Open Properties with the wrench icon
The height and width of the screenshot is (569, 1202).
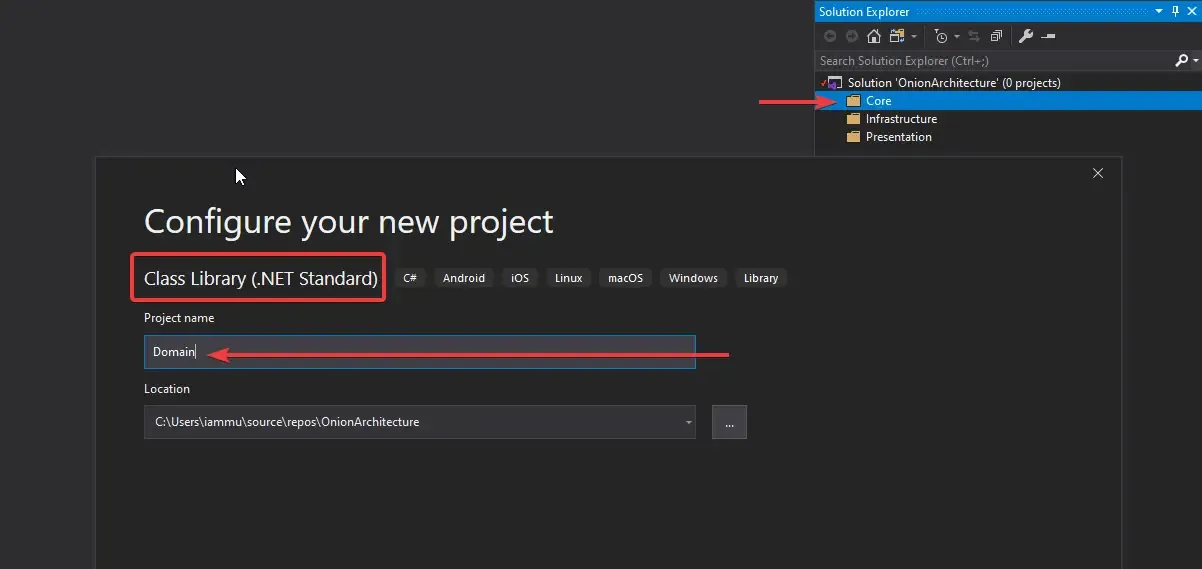click(x=1026, y=36)
